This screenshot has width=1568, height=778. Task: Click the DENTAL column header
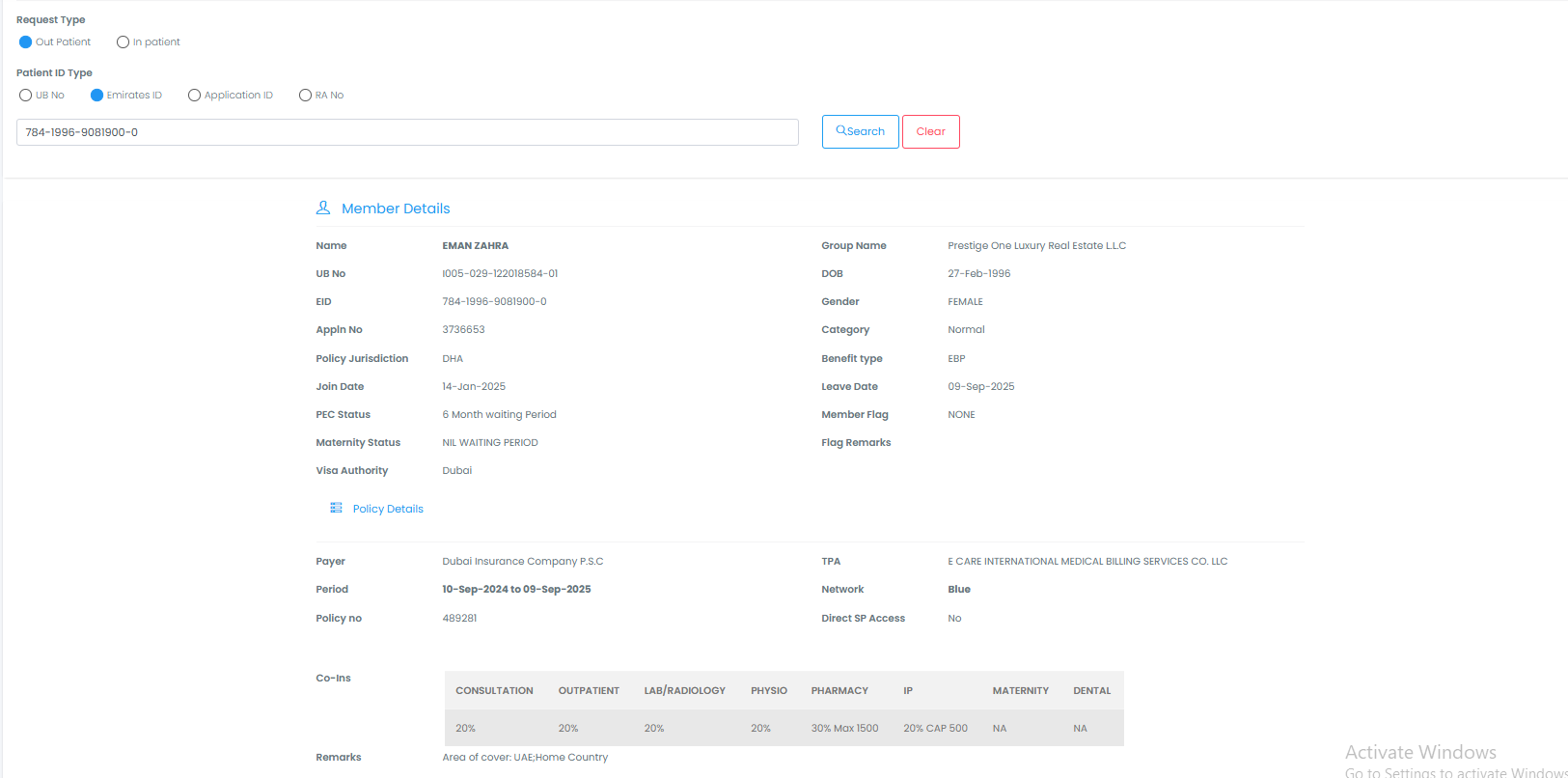1091,691
